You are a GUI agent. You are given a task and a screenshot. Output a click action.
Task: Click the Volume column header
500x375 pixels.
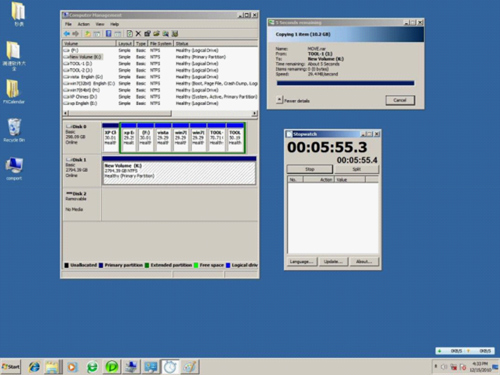[x=89, y=44]
